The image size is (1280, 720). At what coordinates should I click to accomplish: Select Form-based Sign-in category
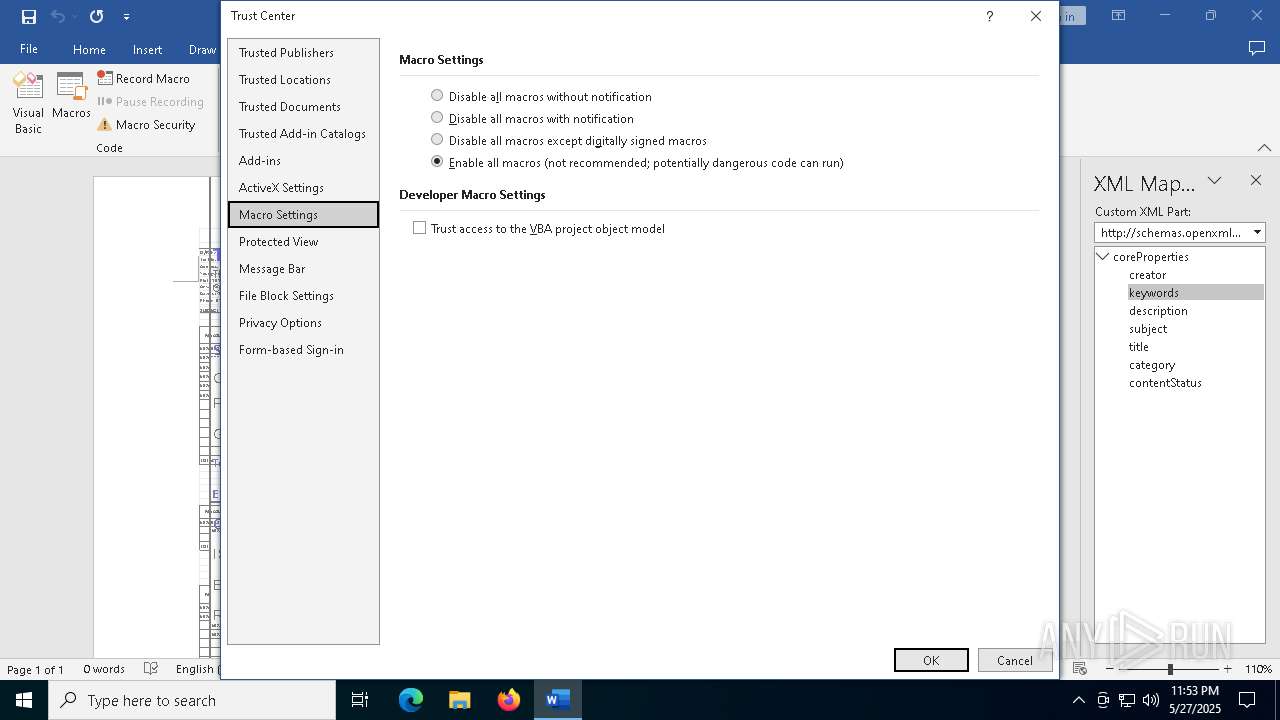click(x=303, y=350)
